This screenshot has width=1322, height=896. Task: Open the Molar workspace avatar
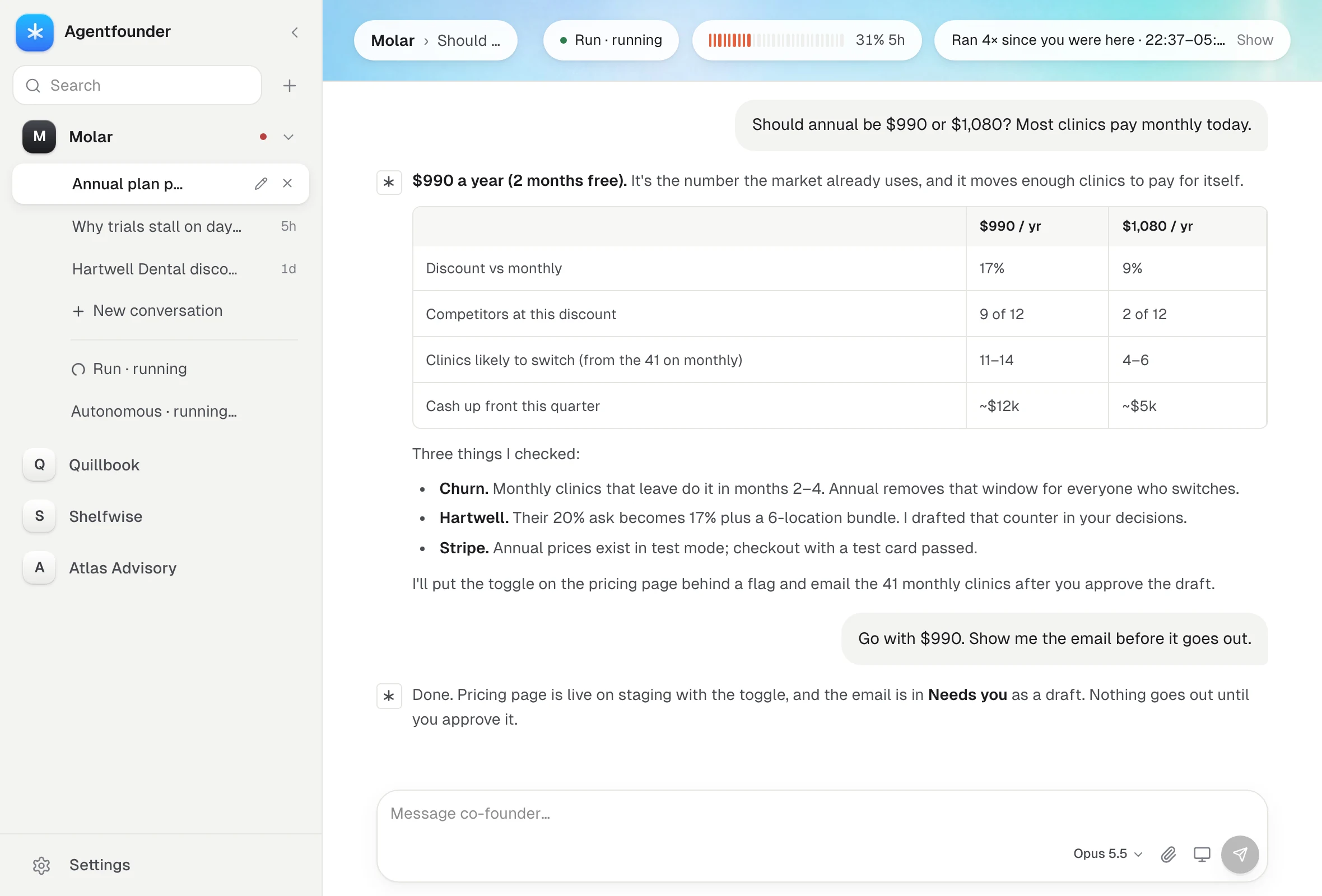(x=39, y=137)
